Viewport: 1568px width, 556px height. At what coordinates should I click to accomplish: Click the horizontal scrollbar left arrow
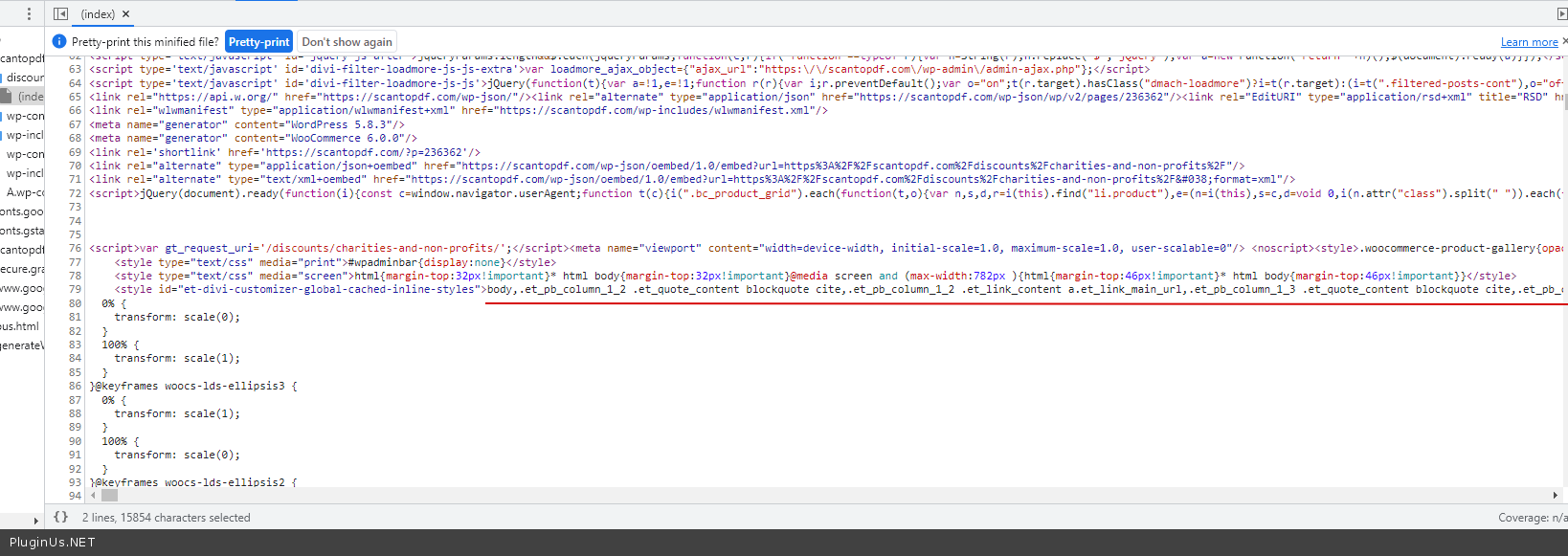(x=93, y=496)
